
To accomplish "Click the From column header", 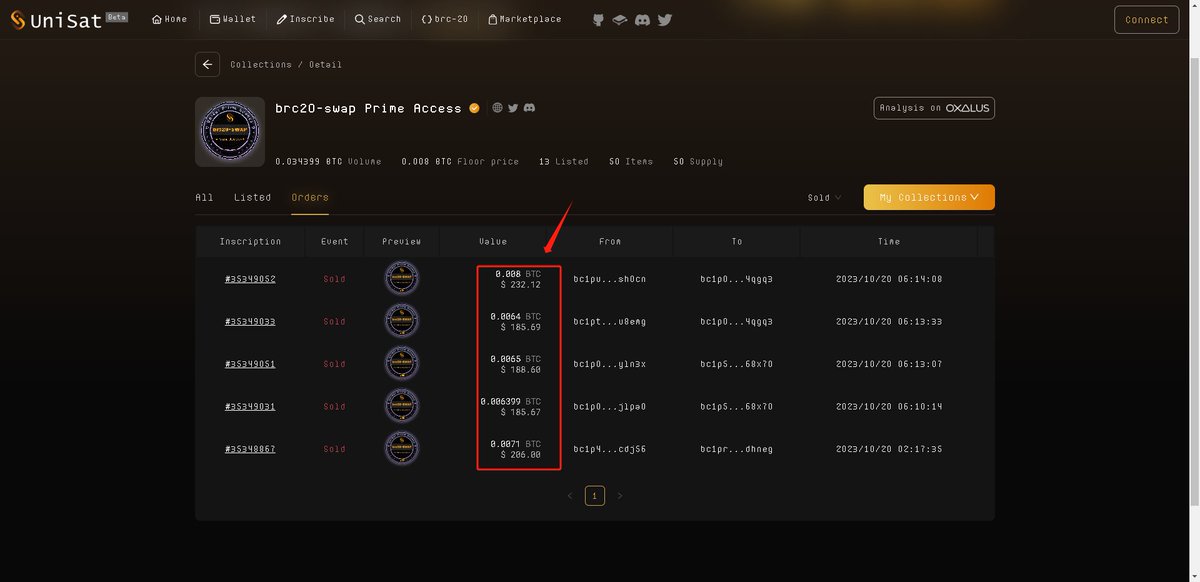I will [x=610, y=242].
